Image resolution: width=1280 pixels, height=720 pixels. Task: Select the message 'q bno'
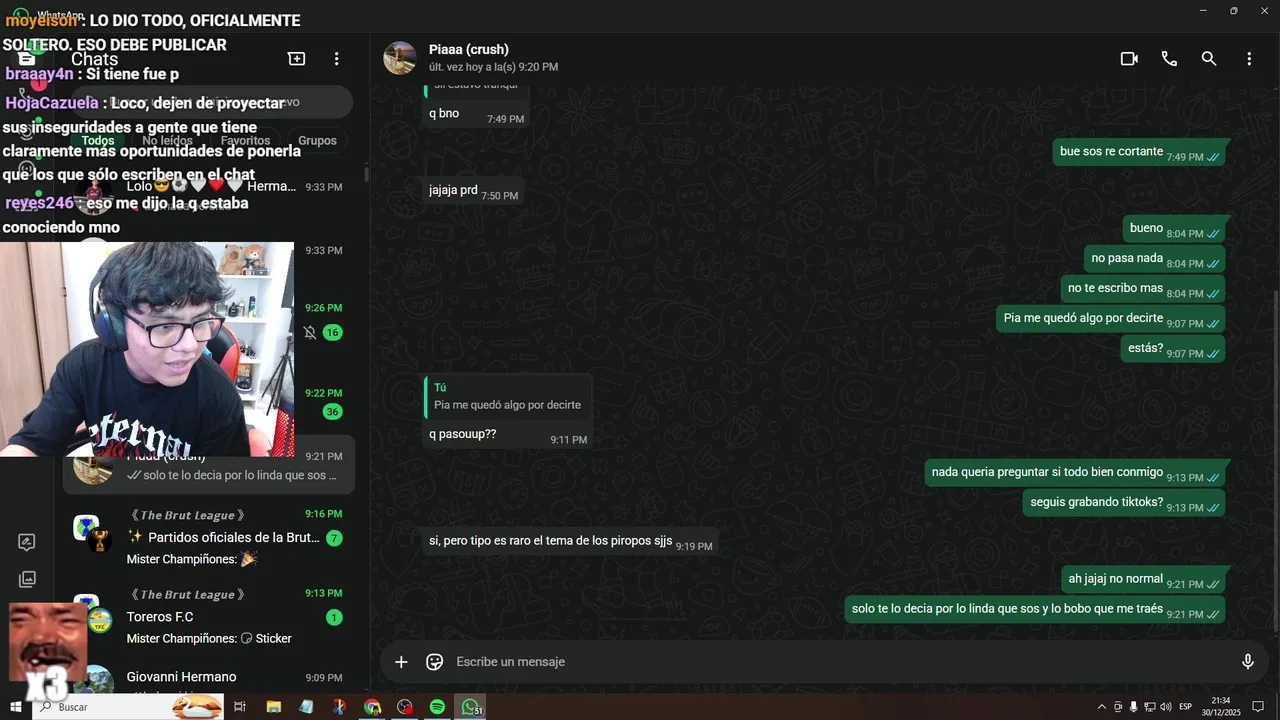(476, 114)
